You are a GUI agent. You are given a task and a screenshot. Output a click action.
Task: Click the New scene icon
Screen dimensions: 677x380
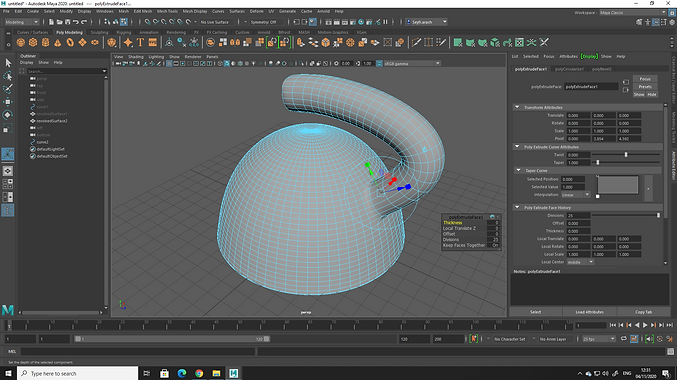coord(51,22)
